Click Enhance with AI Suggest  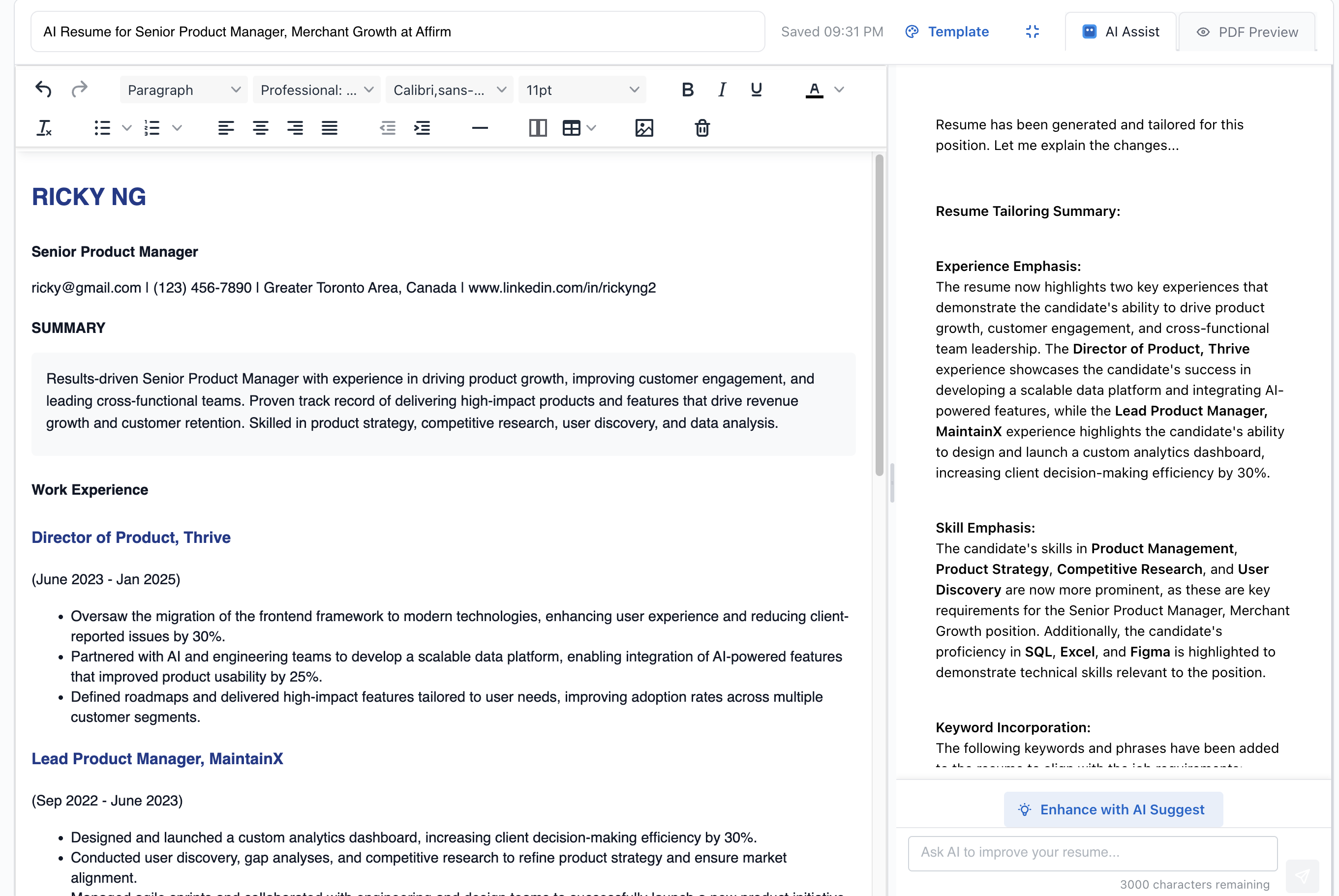(1112, 809)
